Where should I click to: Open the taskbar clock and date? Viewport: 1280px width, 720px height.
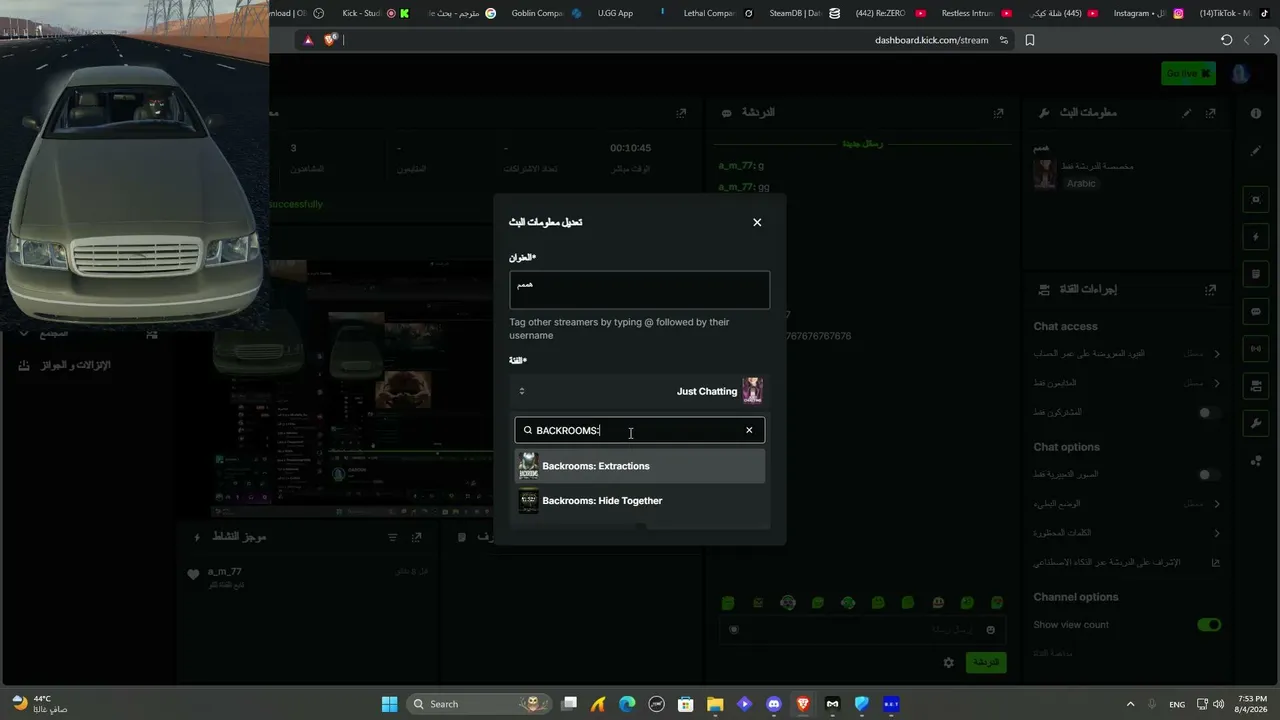[x=1253, y=704]
